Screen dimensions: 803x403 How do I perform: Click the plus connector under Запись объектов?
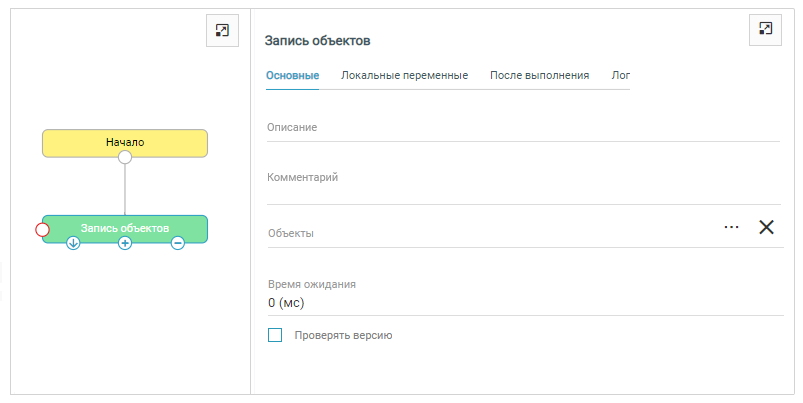(125, 243)
